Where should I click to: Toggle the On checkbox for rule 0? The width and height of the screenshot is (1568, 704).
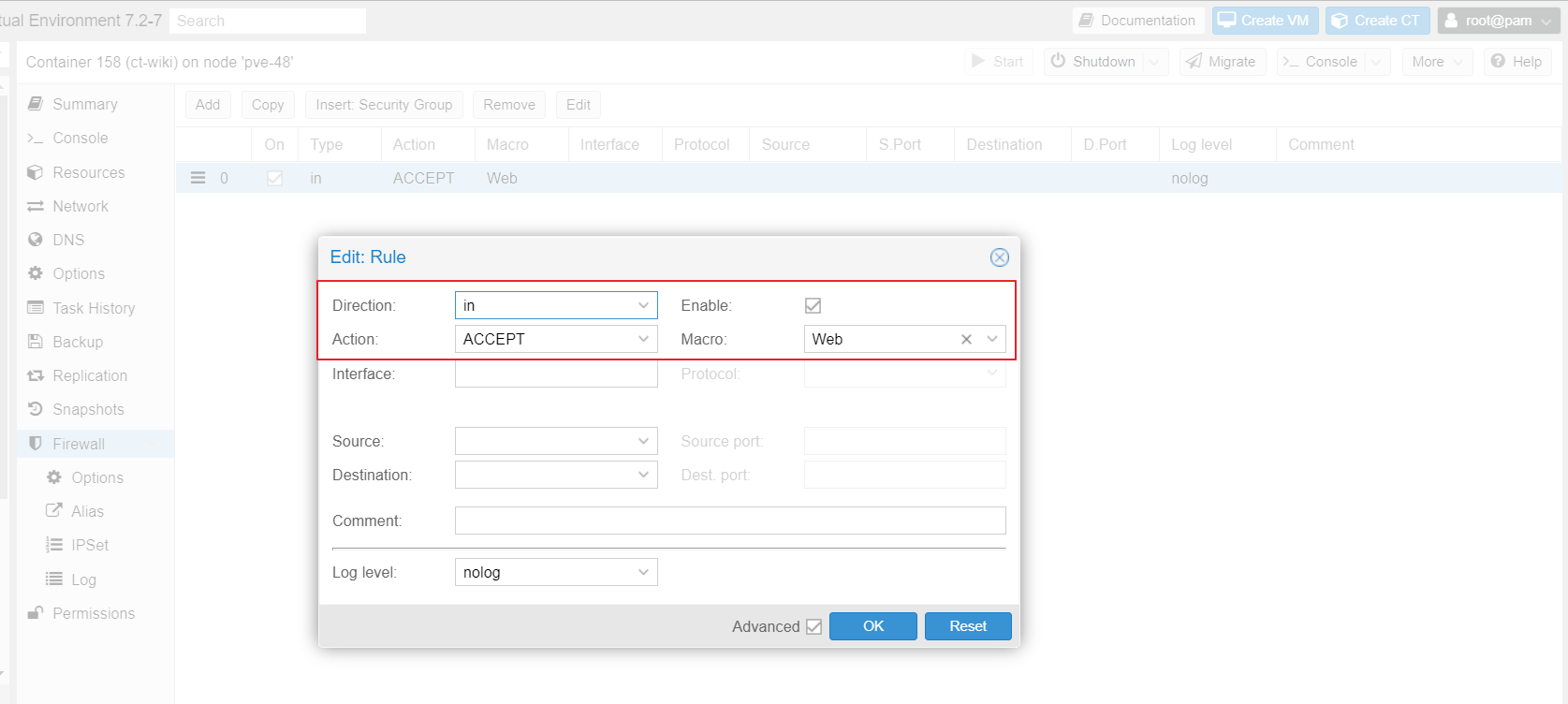point(274,178)
